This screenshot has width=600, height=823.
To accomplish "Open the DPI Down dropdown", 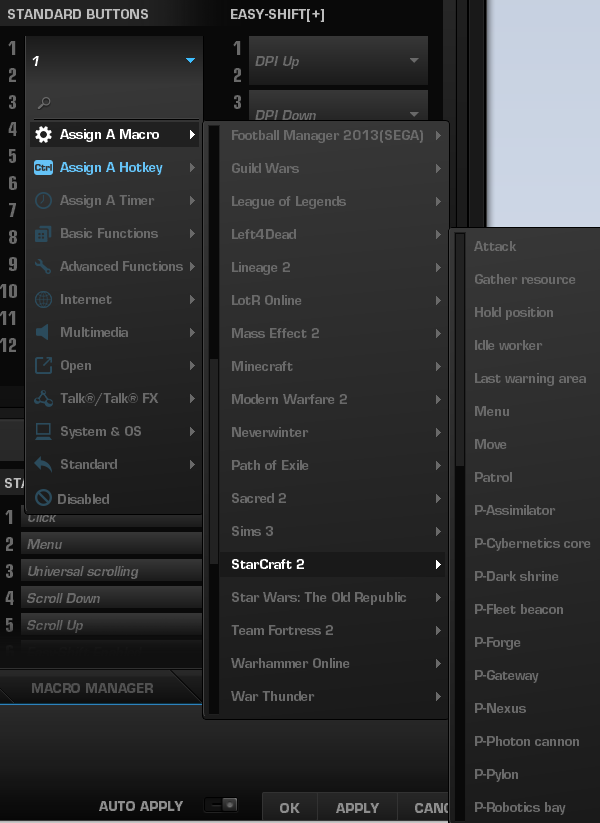I will (338, 105).
